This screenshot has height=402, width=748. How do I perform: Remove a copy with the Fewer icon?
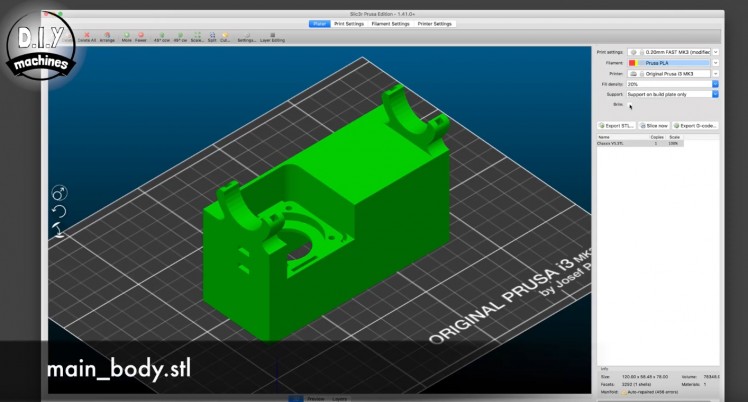point(141,36)
